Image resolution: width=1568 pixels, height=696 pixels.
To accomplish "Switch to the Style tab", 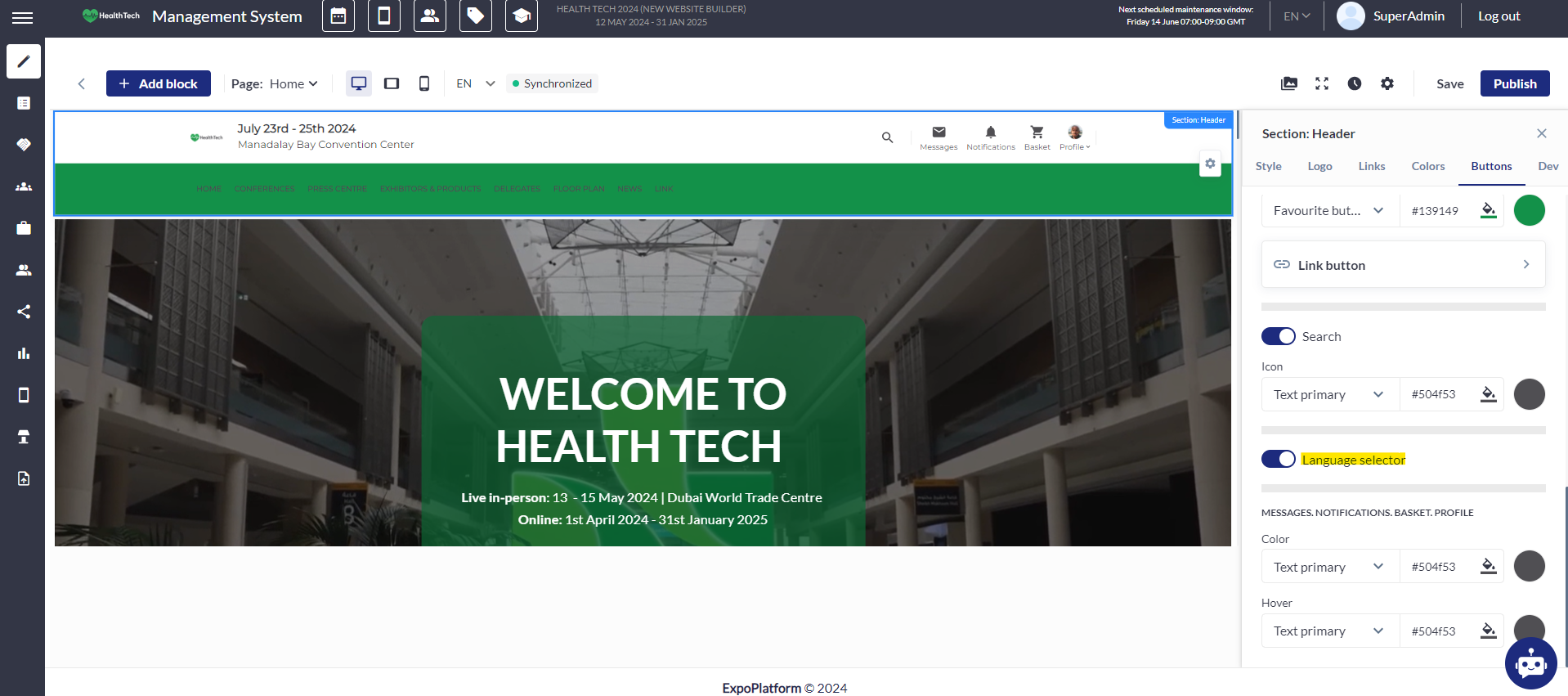I will (x=1269, y=166).
